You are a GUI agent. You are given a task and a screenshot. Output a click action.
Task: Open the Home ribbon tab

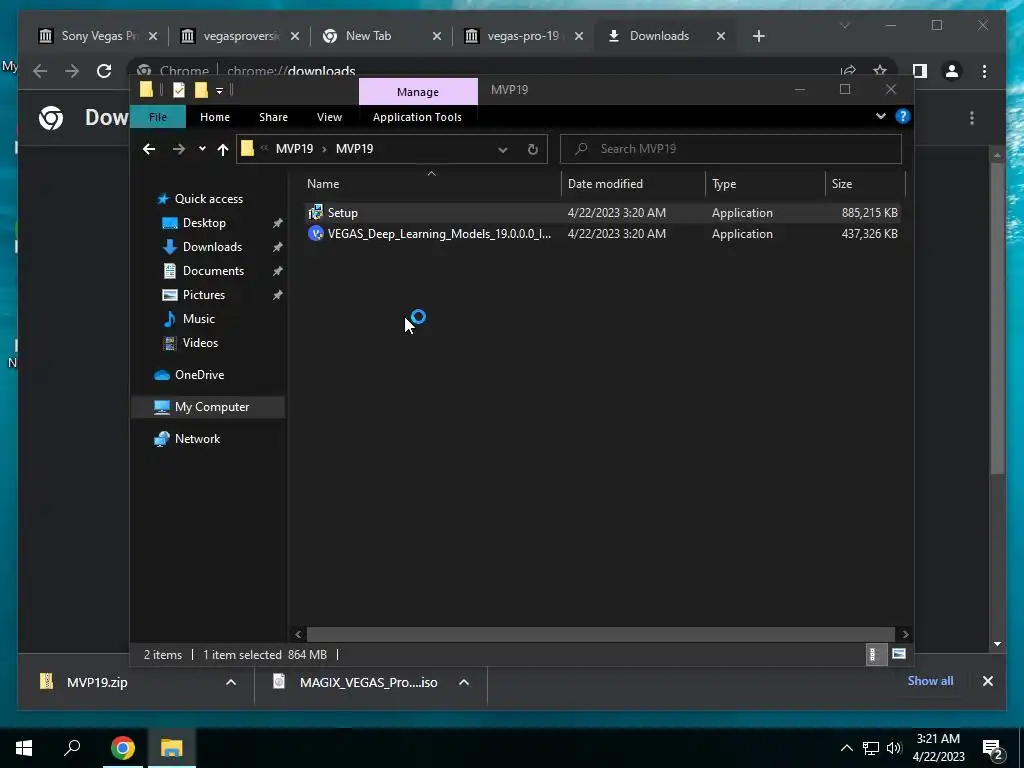[x=215, y=117]
